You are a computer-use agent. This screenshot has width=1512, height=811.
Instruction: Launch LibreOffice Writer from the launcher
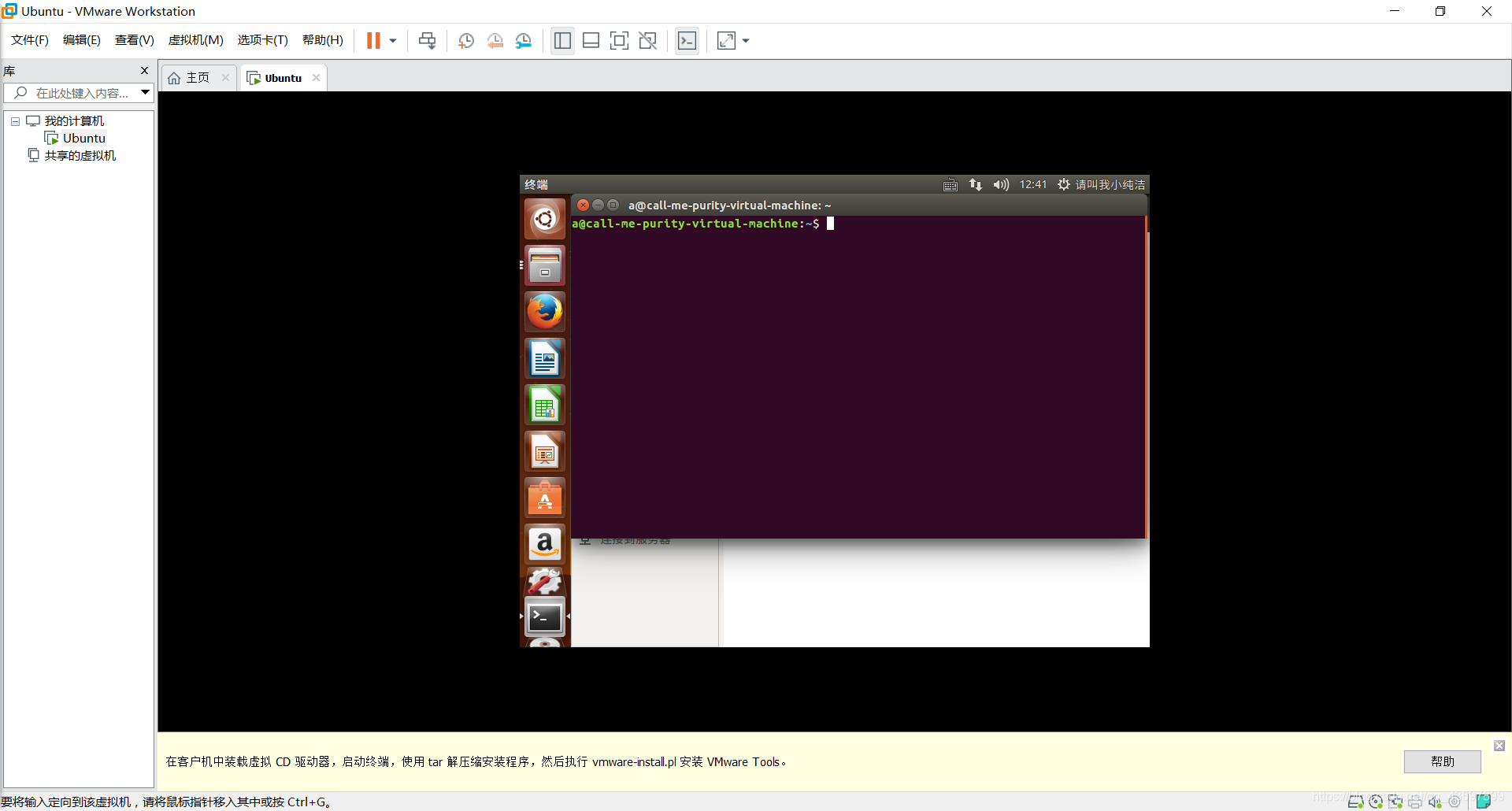(545, 358)
